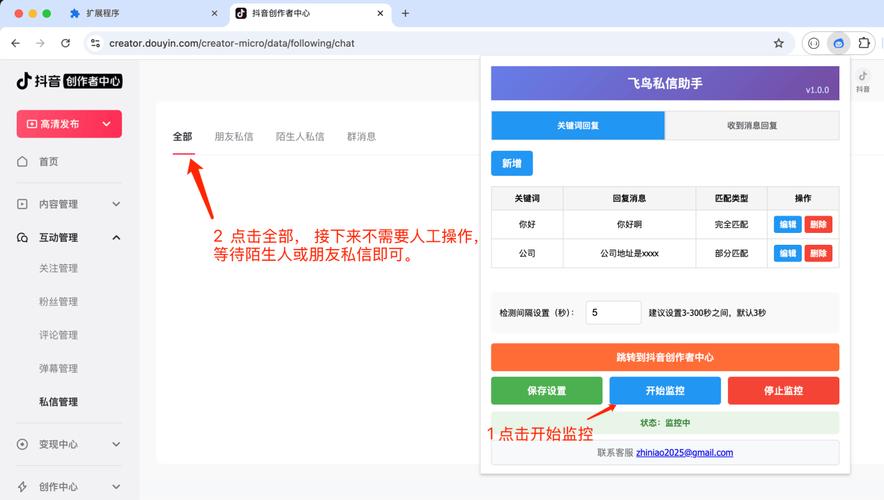The width and height of the screenshot is (884, 500).
Task: Click 删除 for the 你好 keyword row
Action: click(818, 225)
